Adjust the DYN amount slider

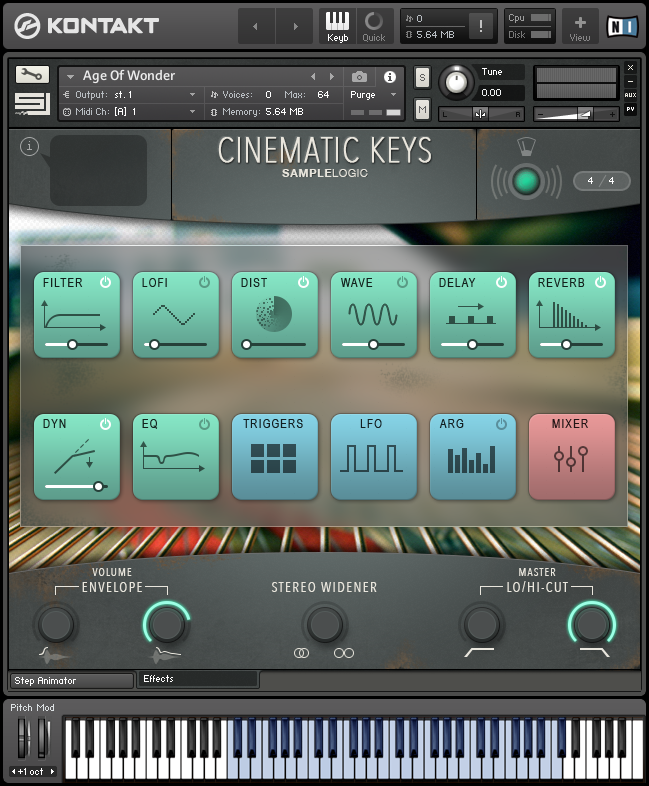(x=76, y=486)
